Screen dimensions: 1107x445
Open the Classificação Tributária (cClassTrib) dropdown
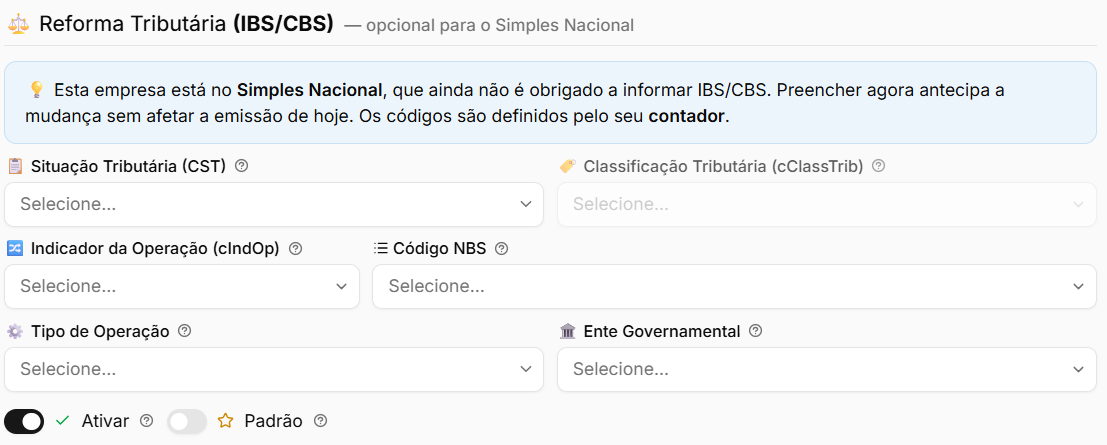tap(827, 204)
